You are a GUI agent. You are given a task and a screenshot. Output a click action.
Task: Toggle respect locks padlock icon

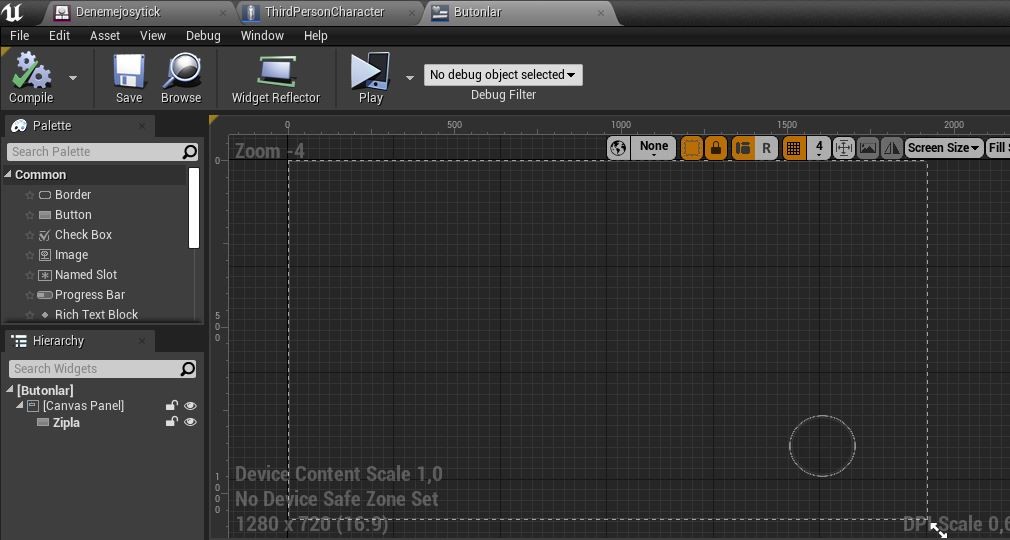[x=716, y=148]
